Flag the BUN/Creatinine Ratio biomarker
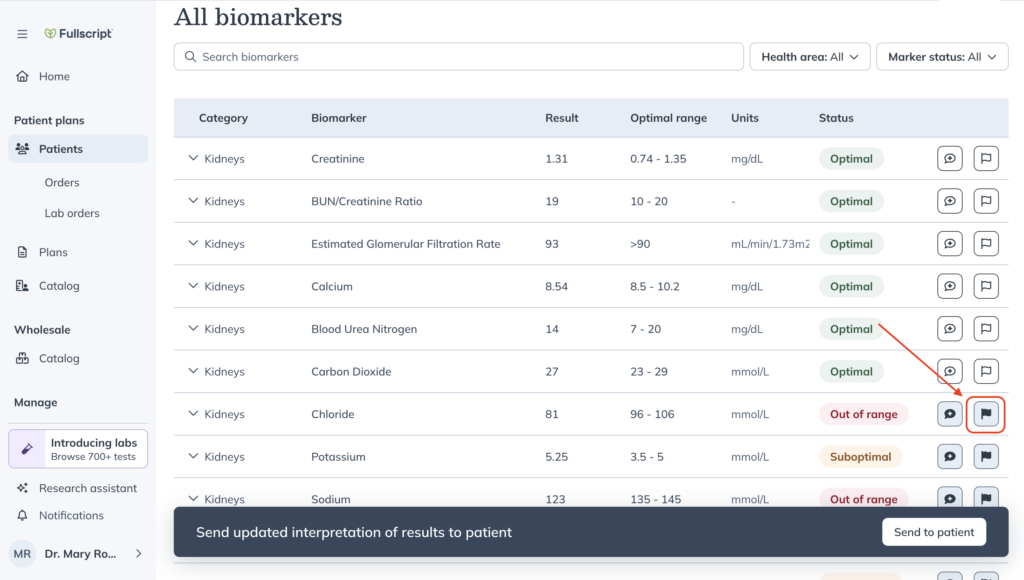The width and height of the screenshot is (1024, 580). 985,201
